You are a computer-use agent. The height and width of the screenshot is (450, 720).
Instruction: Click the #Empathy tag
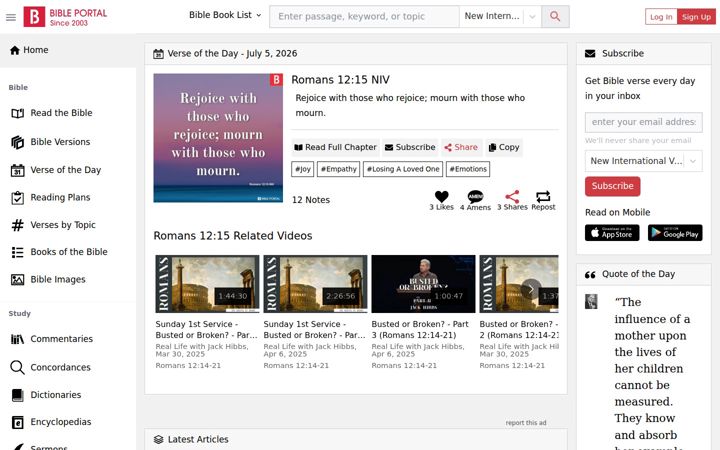pos(338,169)
